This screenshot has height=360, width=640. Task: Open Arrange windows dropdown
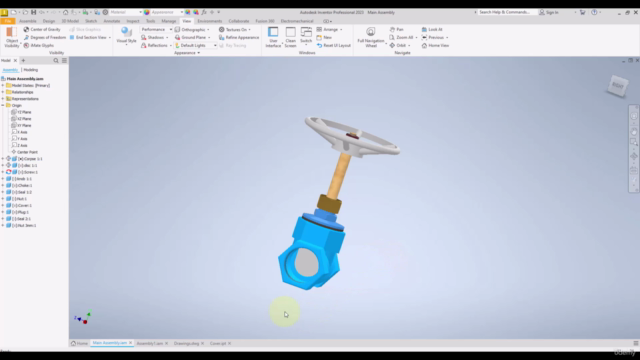329,29
